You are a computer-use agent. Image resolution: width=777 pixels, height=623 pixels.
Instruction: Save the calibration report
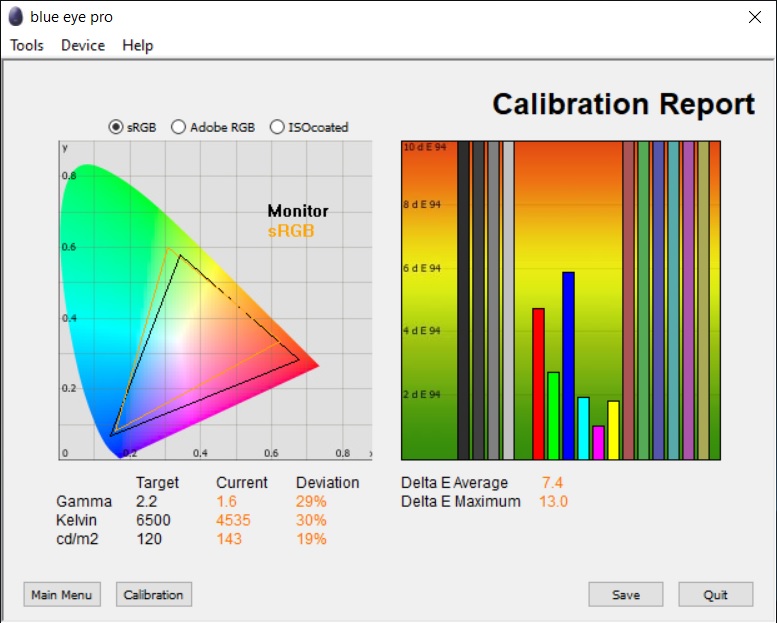coord(626,594)
